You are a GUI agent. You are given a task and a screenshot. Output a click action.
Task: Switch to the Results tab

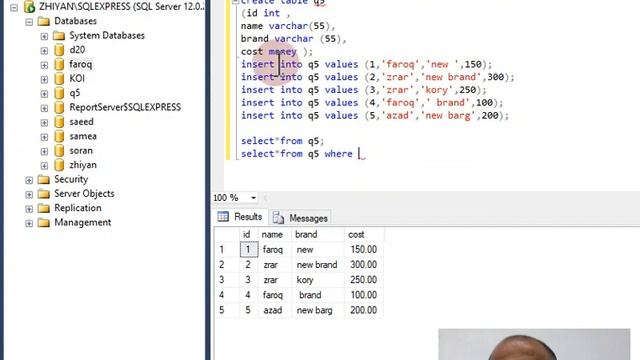(240, 217)
